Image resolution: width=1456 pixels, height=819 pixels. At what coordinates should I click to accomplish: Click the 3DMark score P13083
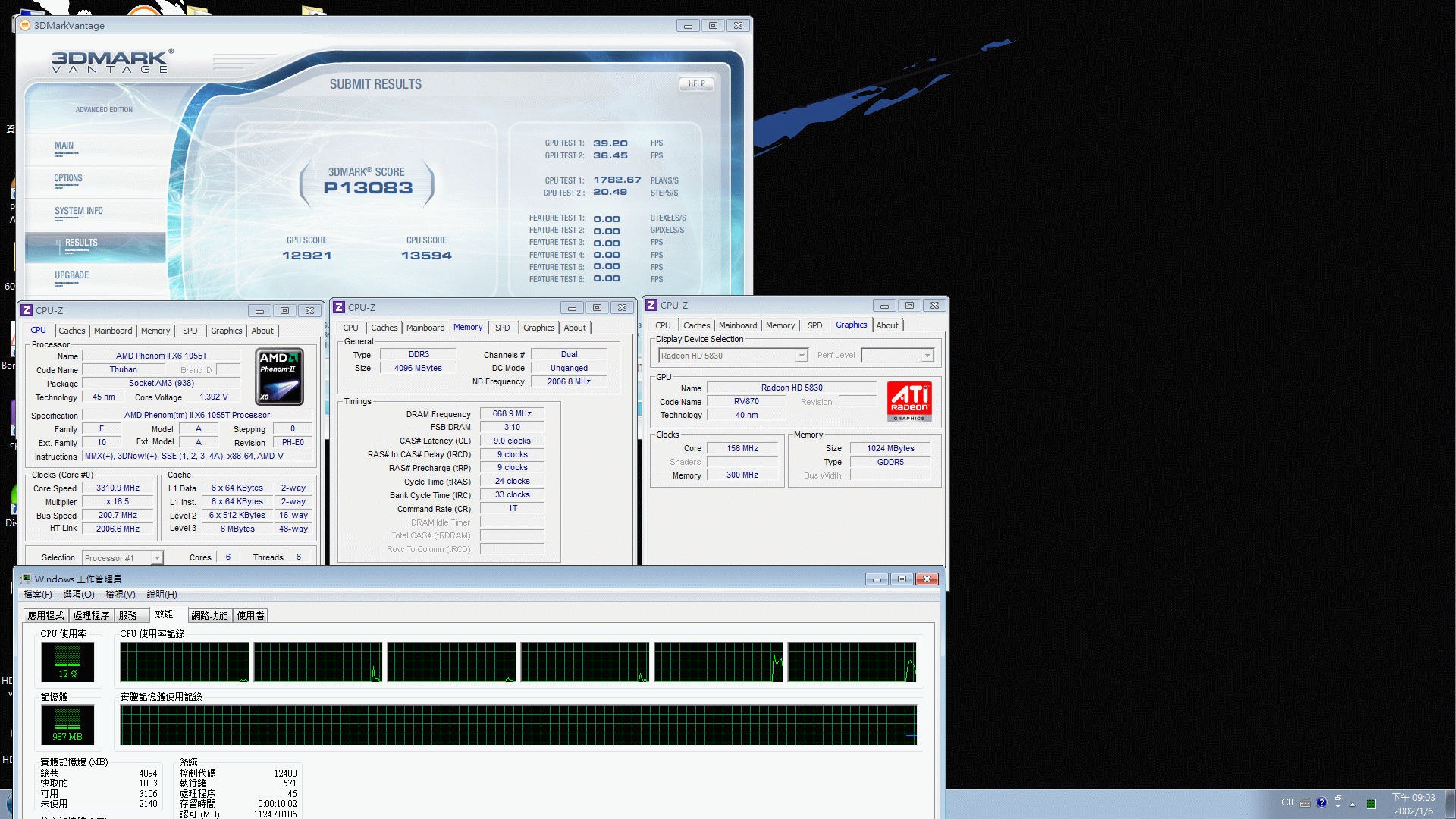tap(368, 188)
